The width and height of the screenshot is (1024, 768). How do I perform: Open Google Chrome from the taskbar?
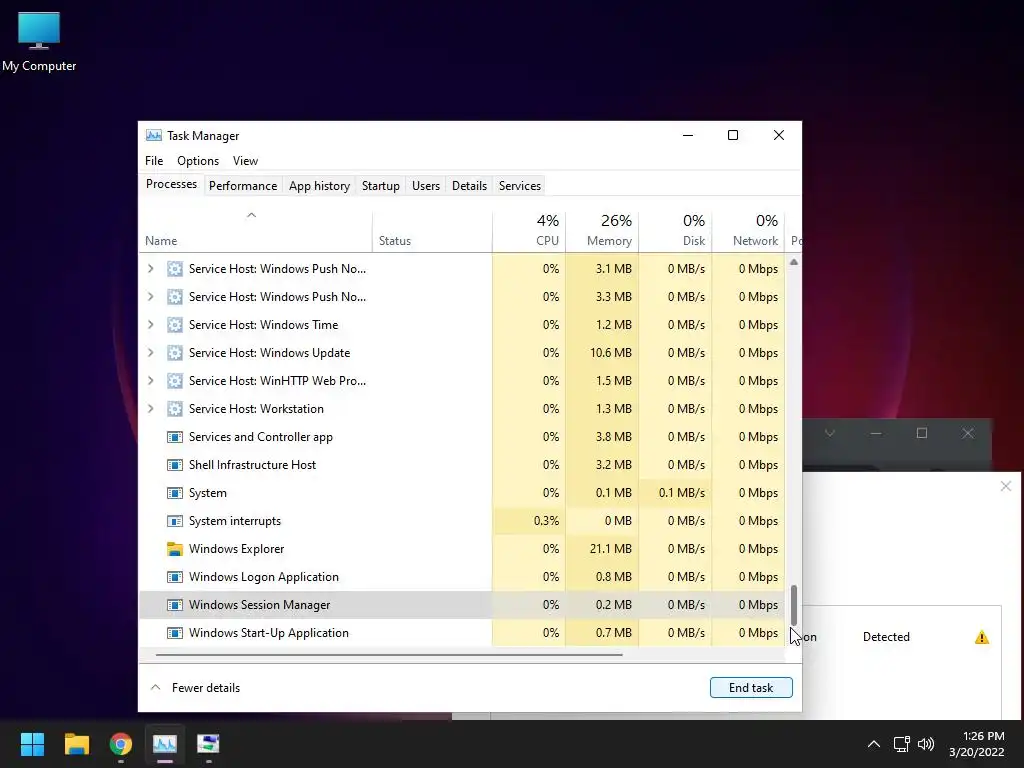(x=121, y=744)
